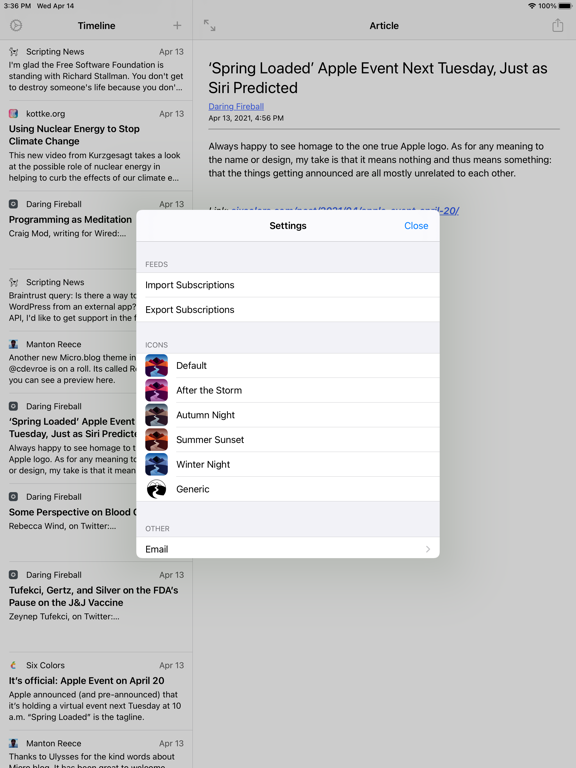
Task: Tap Daring Fireball favicon on Tufekci article
Action: (14, 575)
